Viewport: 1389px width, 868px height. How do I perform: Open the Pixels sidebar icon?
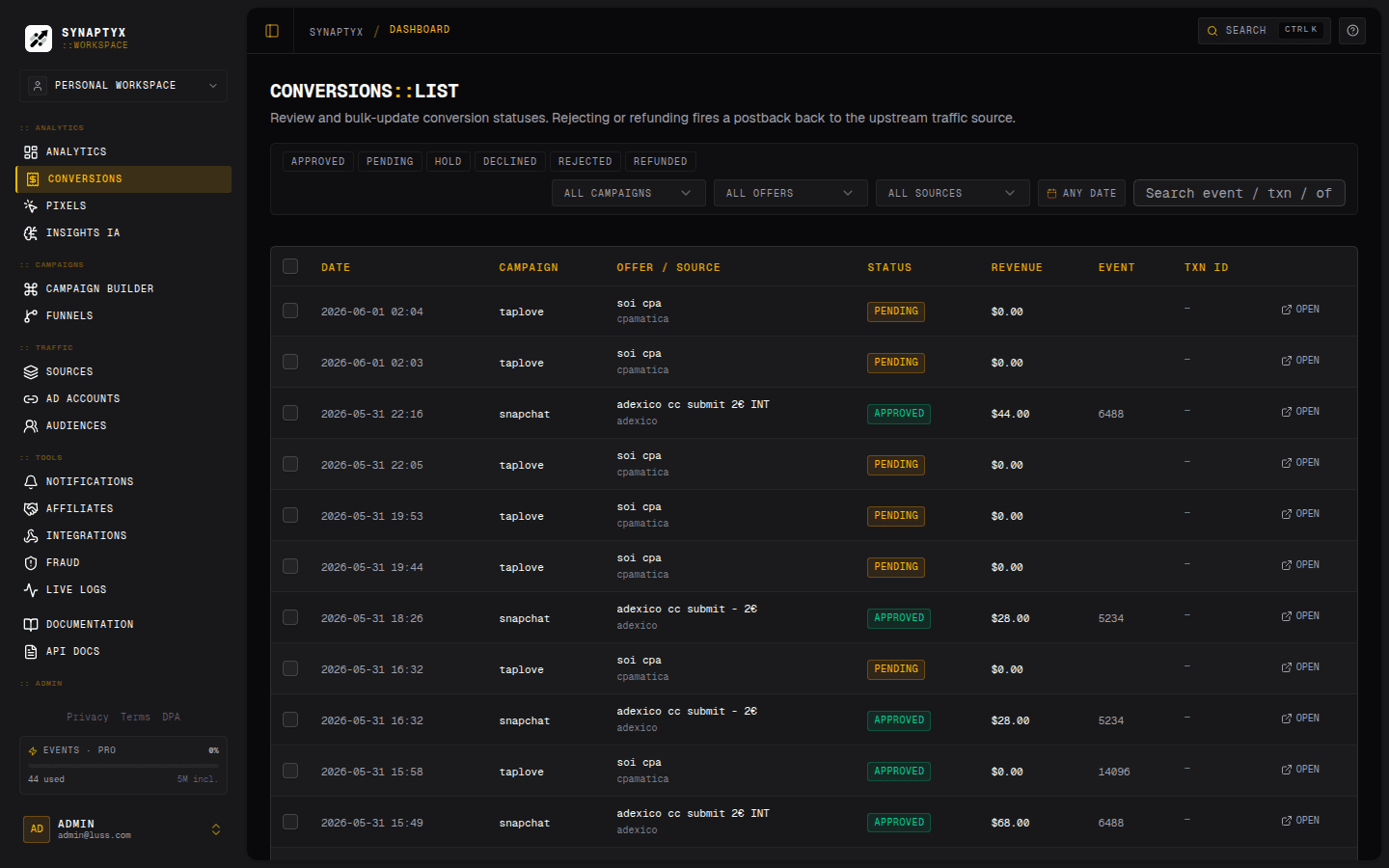pos(31,206)
